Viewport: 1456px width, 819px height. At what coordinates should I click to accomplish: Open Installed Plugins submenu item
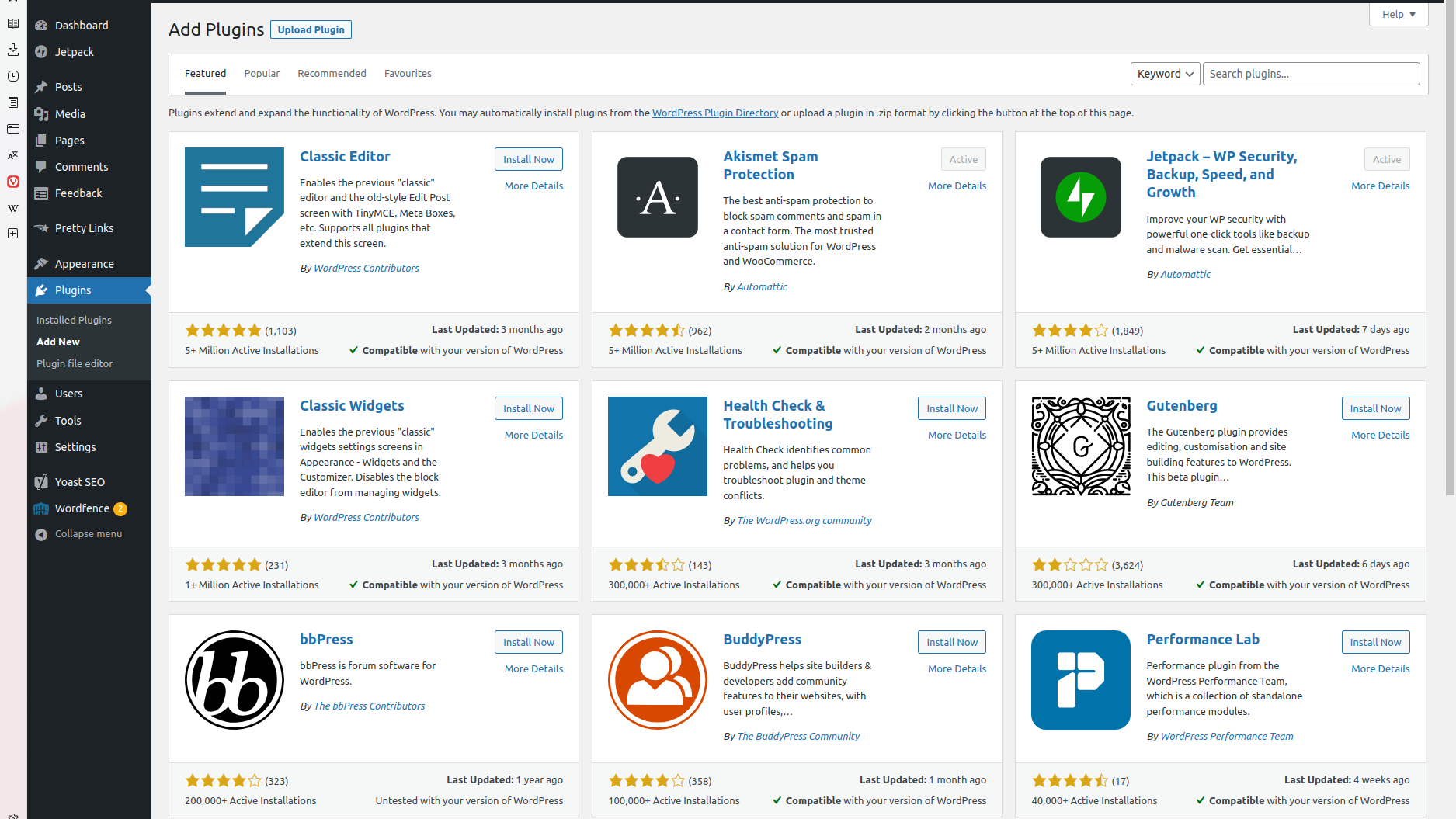74,320
